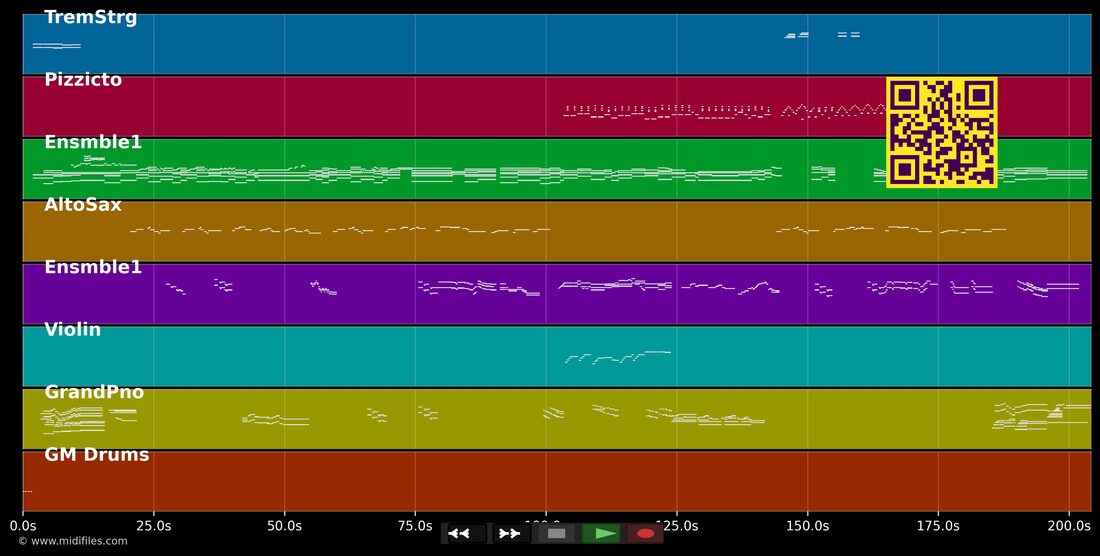Screen dimensions: 1100x556
Task: Click the grey stop button
Action: tap(556, 534)
